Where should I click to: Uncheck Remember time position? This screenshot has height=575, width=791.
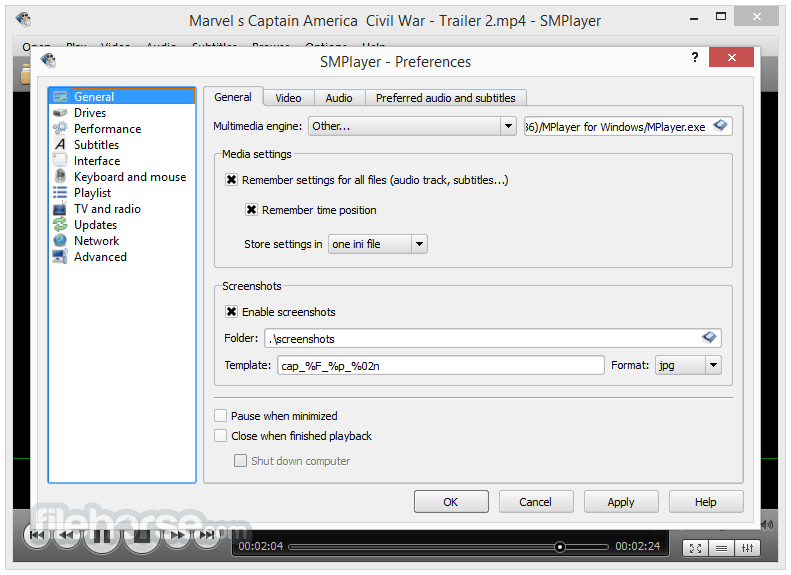click(x=251, y=209)
